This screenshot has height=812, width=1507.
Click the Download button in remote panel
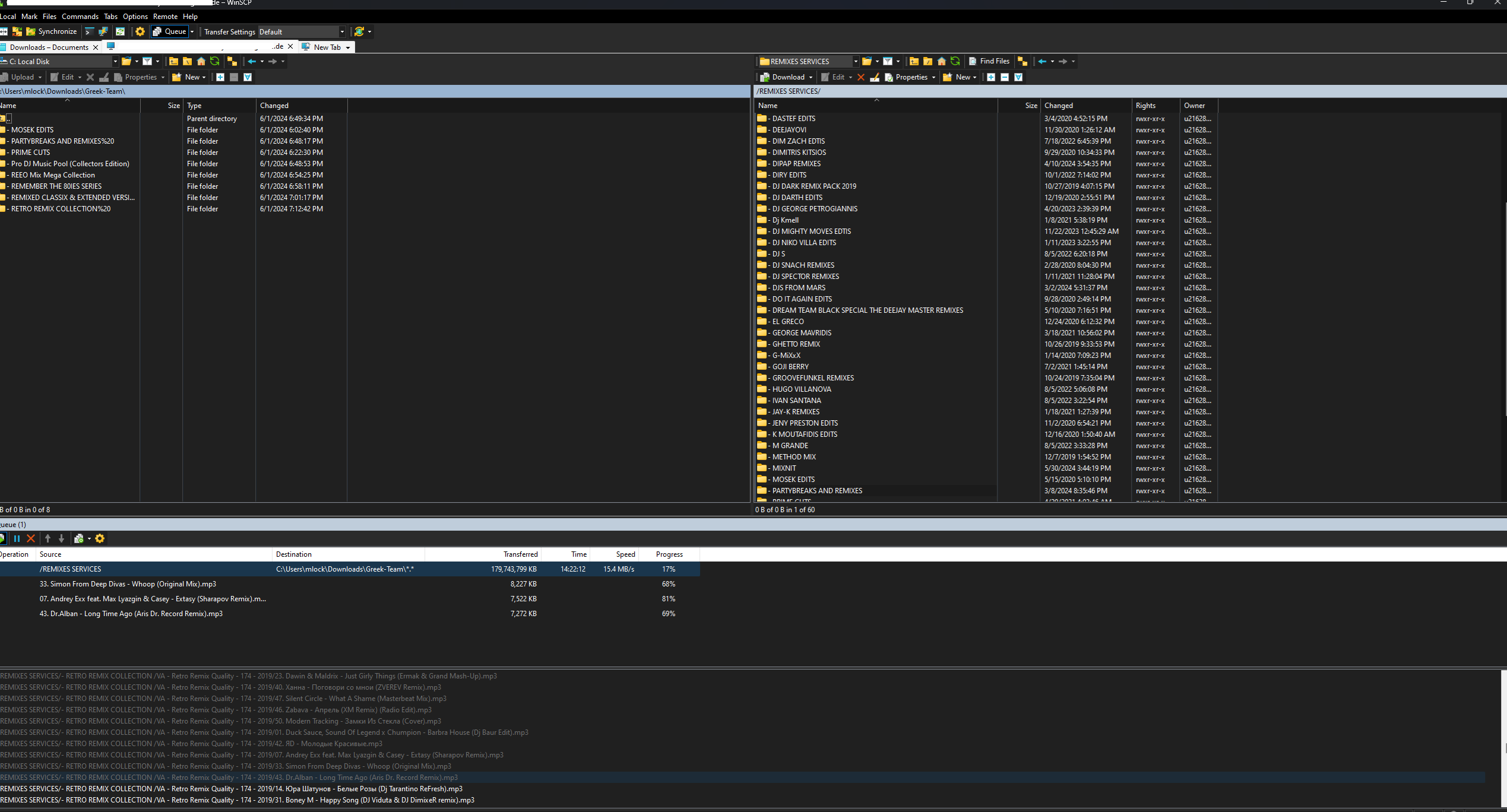tap(785, 77)
